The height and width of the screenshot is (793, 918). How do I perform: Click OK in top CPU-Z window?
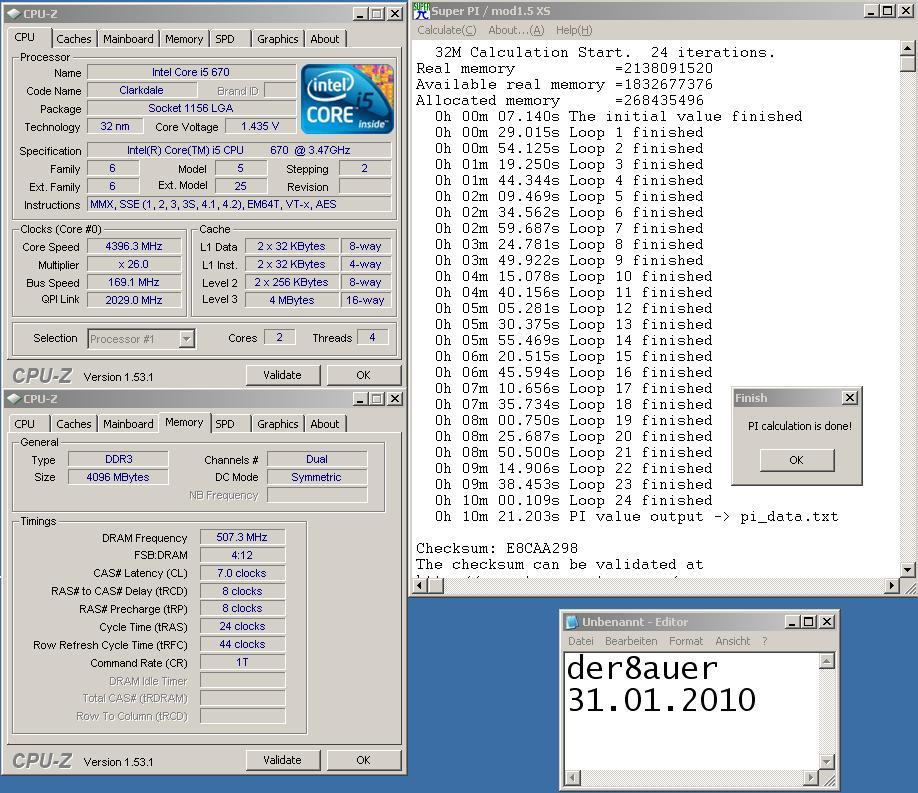pos(363,375)
